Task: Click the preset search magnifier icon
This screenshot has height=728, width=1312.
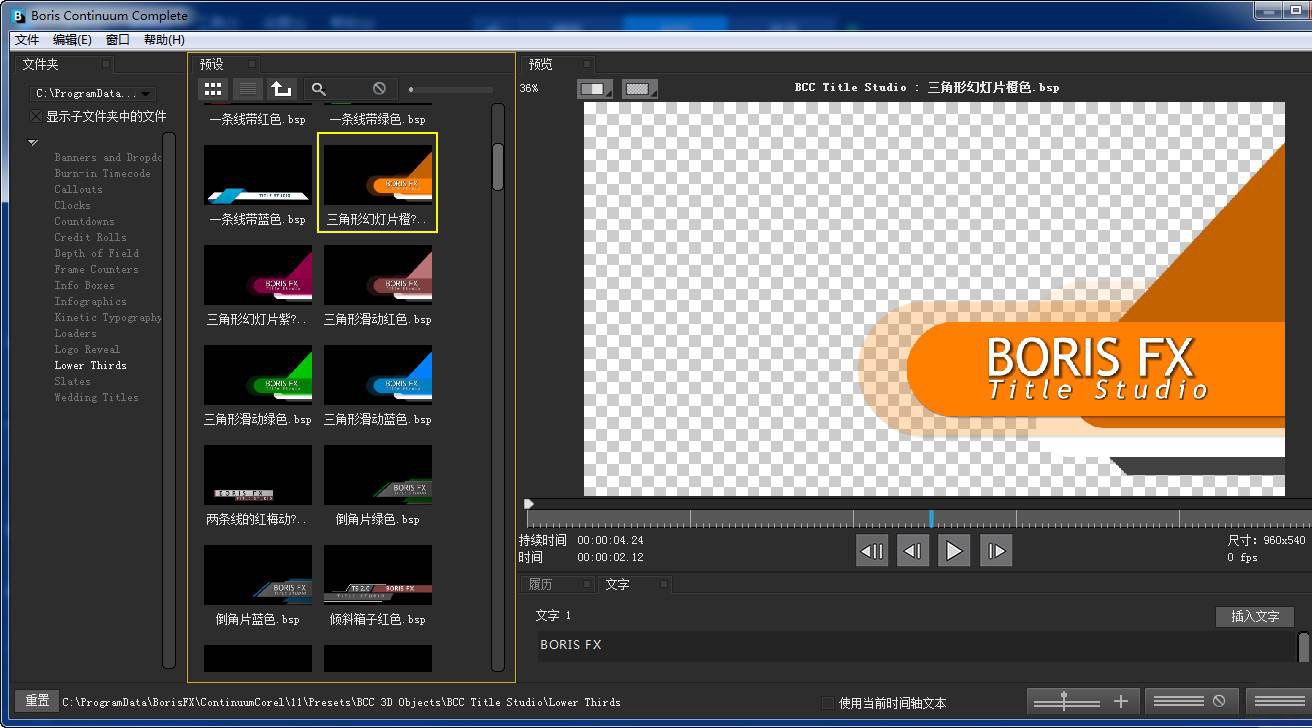Action: pos(318,89)
